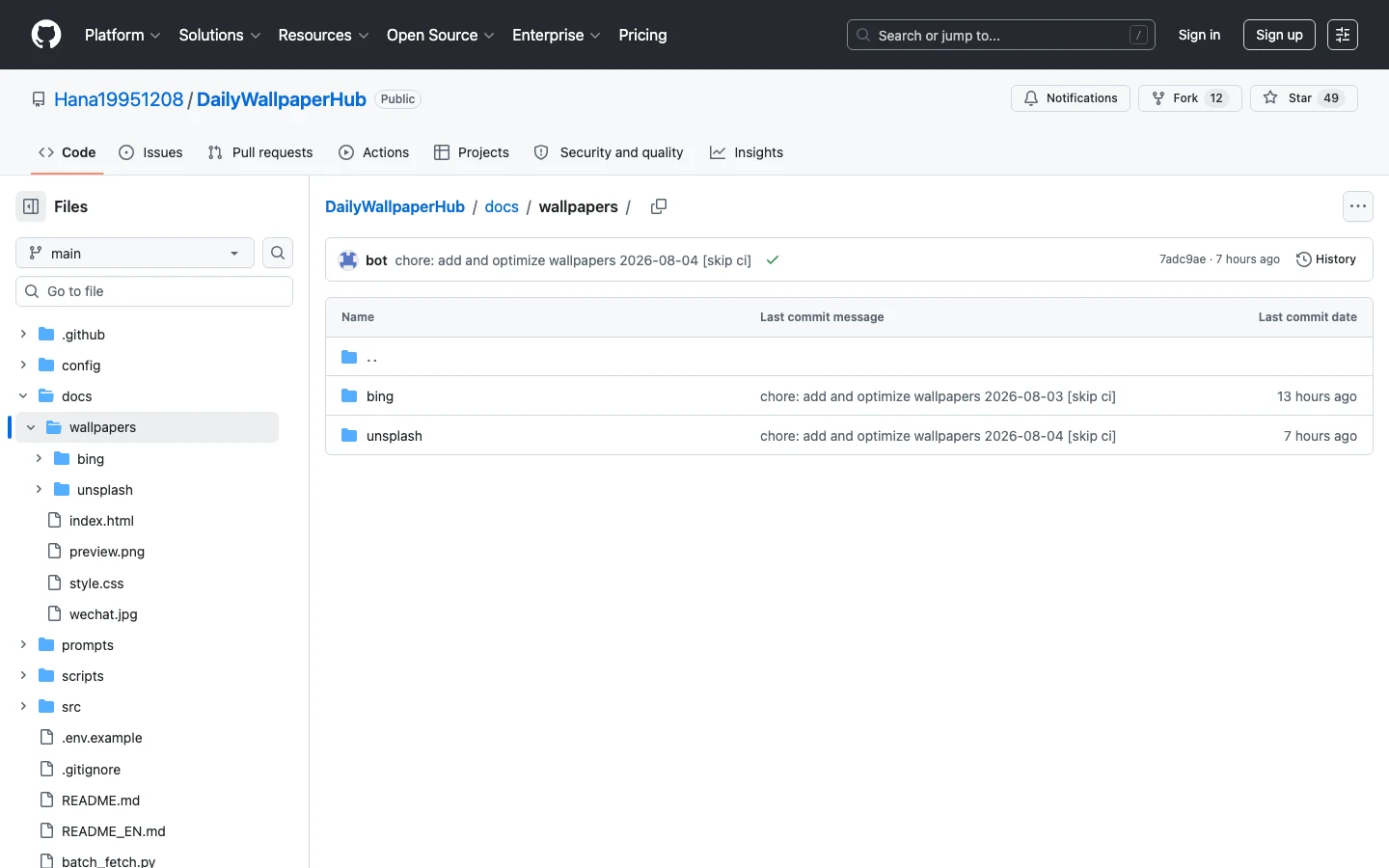Open the Notifications button
This screenshot has width=1389, height=868.
[1071, 98]
